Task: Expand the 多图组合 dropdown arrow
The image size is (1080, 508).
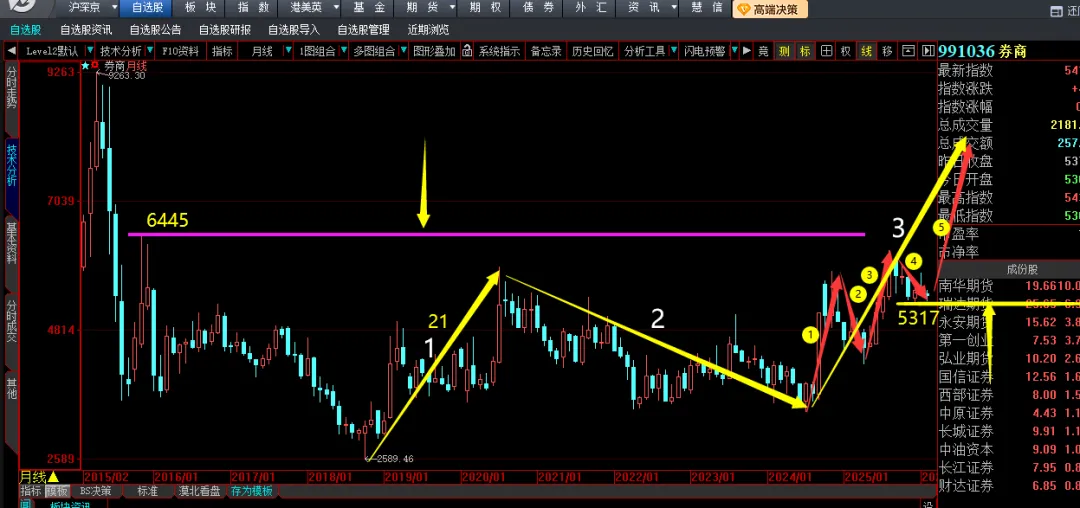Action: pyautogui.click(x=402, y=51)
